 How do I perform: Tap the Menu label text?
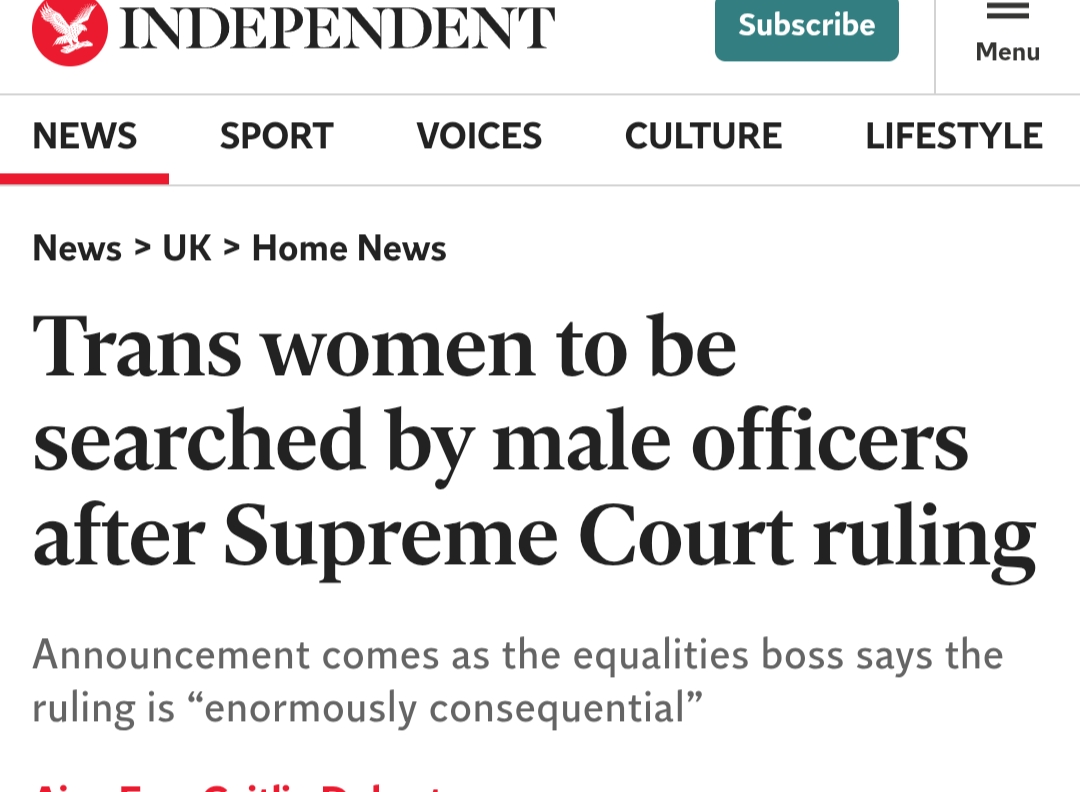pyautogui.click(x=1007, y=52)
